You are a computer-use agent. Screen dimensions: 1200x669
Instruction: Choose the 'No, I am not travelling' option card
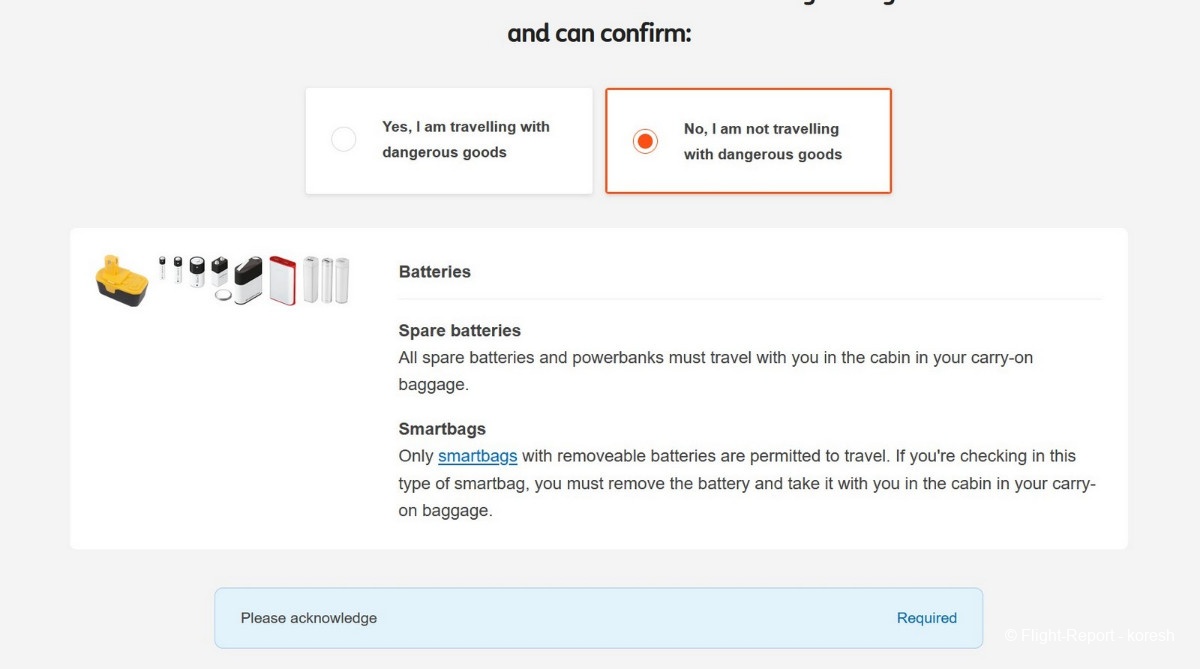(762, 142)
